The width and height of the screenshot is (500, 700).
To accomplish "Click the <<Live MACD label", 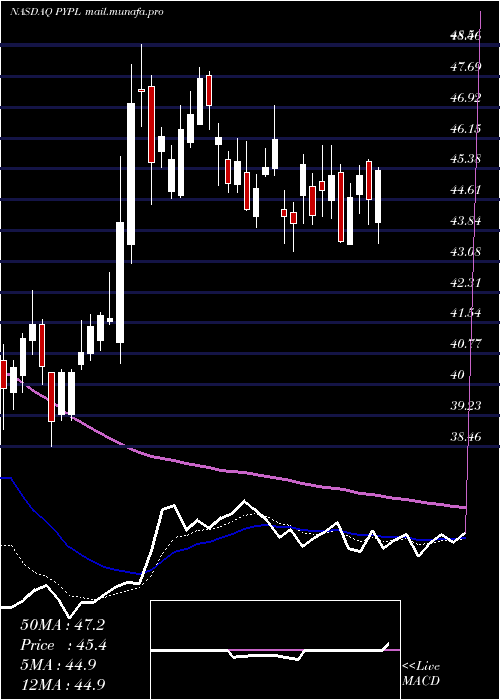I will [x=421, y=674].
